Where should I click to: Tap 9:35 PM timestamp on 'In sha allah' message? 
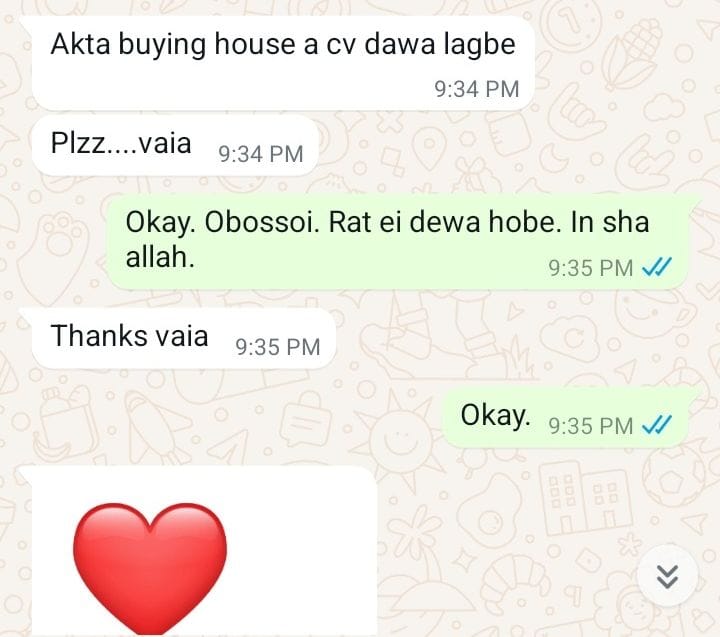[x=591, y=268]
